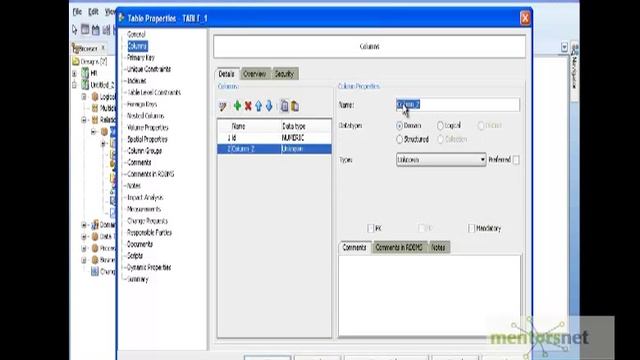Collapse the Untitled_2 design node
Image resolution: width=640 pixels, height=360 pixels.
74,85
